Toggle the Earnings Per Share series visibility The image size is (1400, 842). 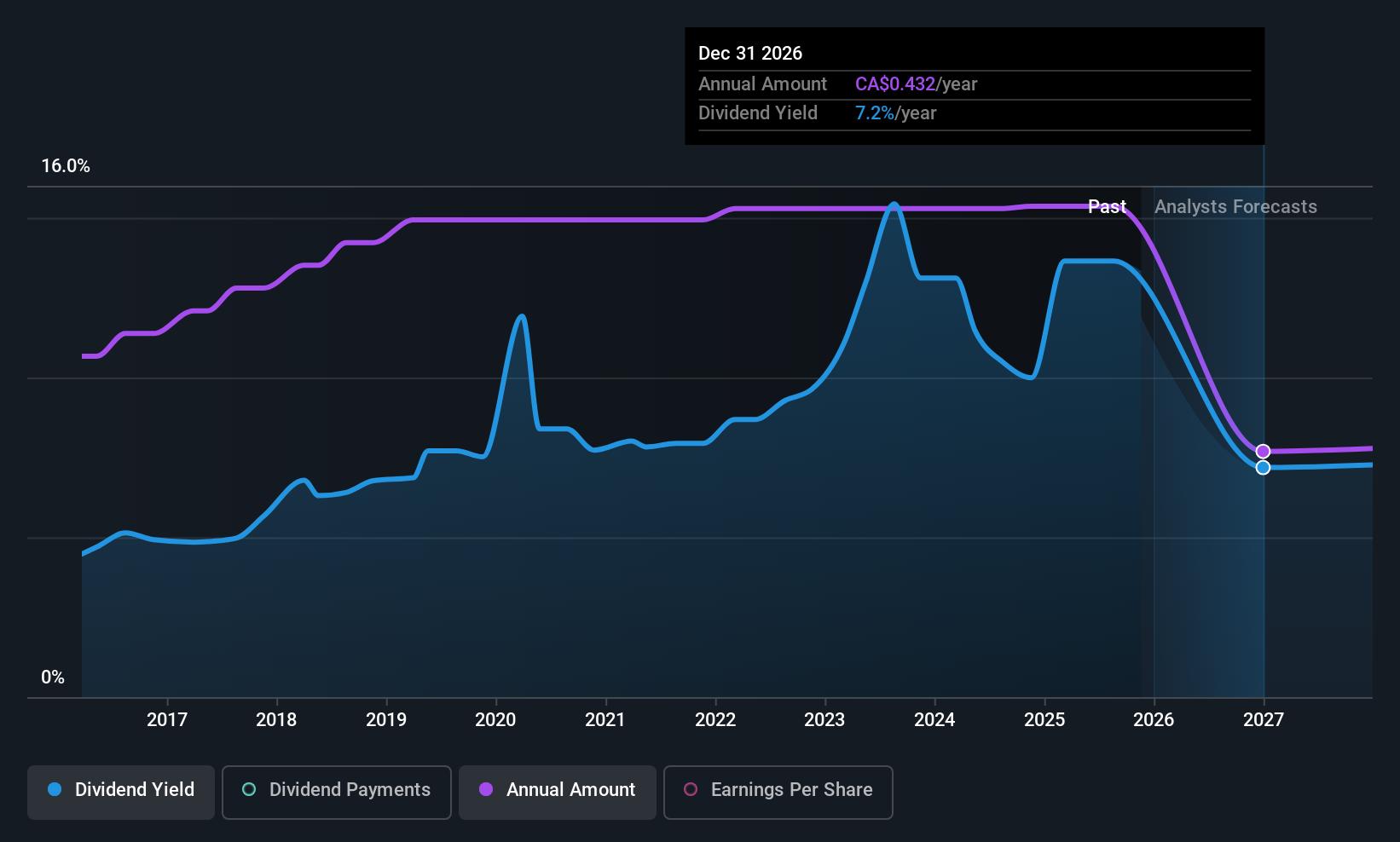tap(778, 792)
